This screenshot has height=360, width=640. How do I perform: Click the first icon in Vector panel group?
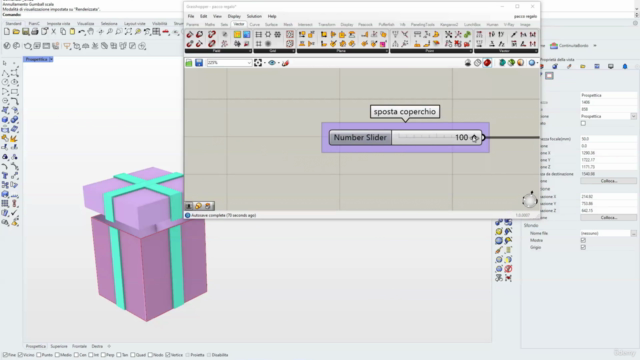[x=479, y=35]
